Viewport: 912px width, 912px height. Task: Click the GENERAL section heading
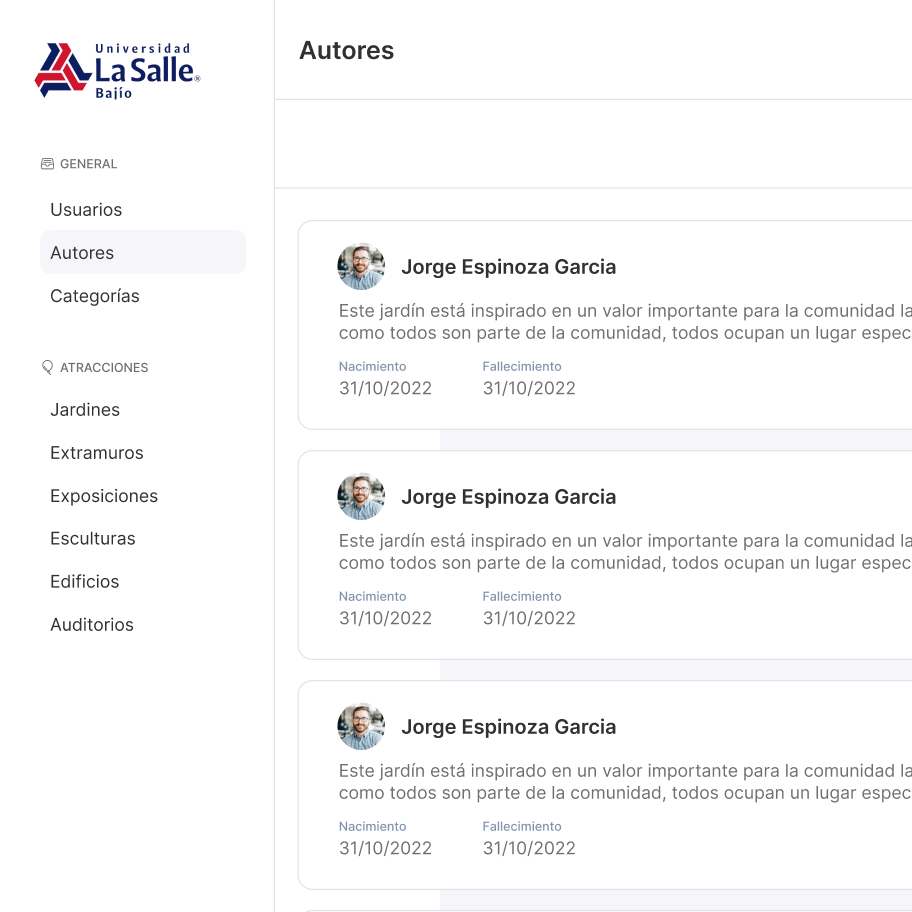point(88,164)
